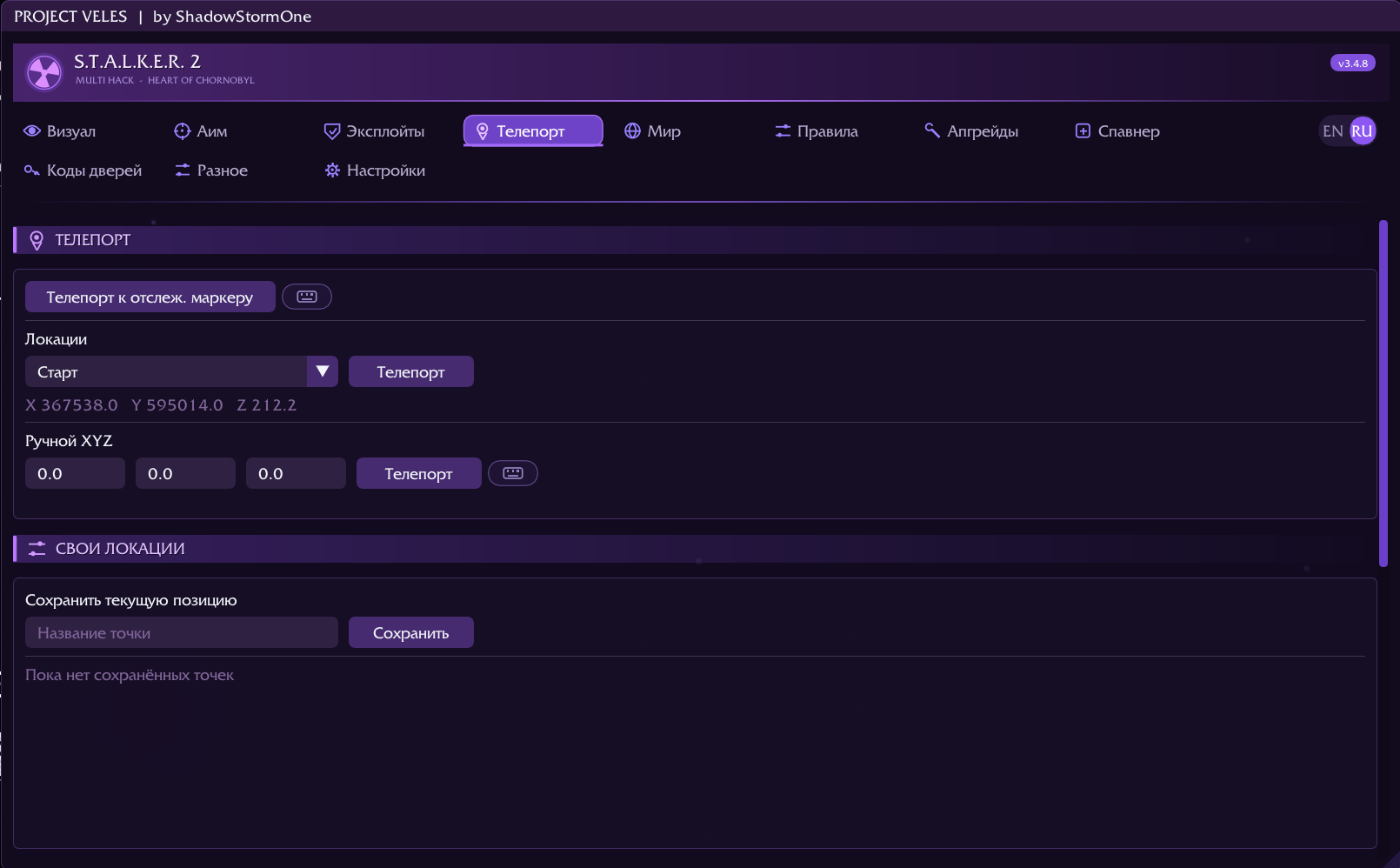Click the wrench icon beside Апгрейды
1400x868 pixels.
click(x=932, y=130)
